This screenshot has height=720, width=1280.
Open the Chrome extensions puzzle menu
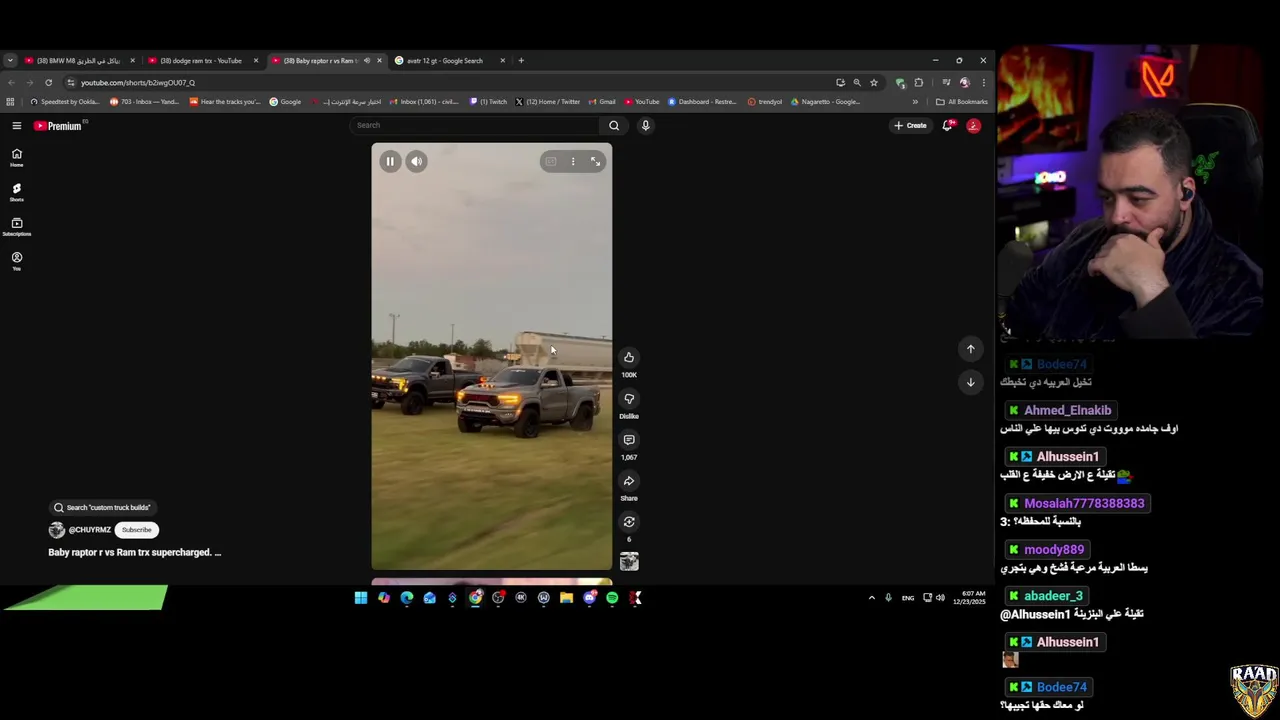pyautogui.click(x=919, y=82)
